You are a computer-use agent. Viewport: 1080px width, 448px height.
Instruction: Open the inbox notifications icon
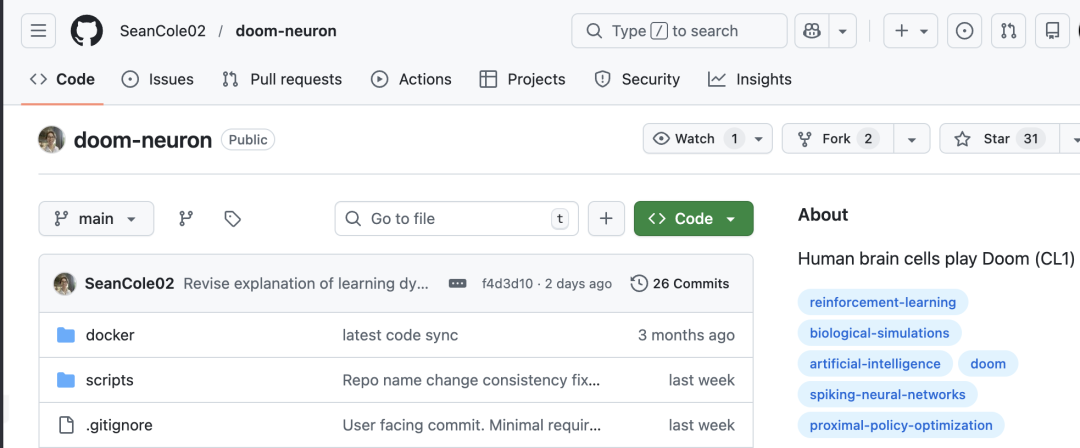point(1052,31)
